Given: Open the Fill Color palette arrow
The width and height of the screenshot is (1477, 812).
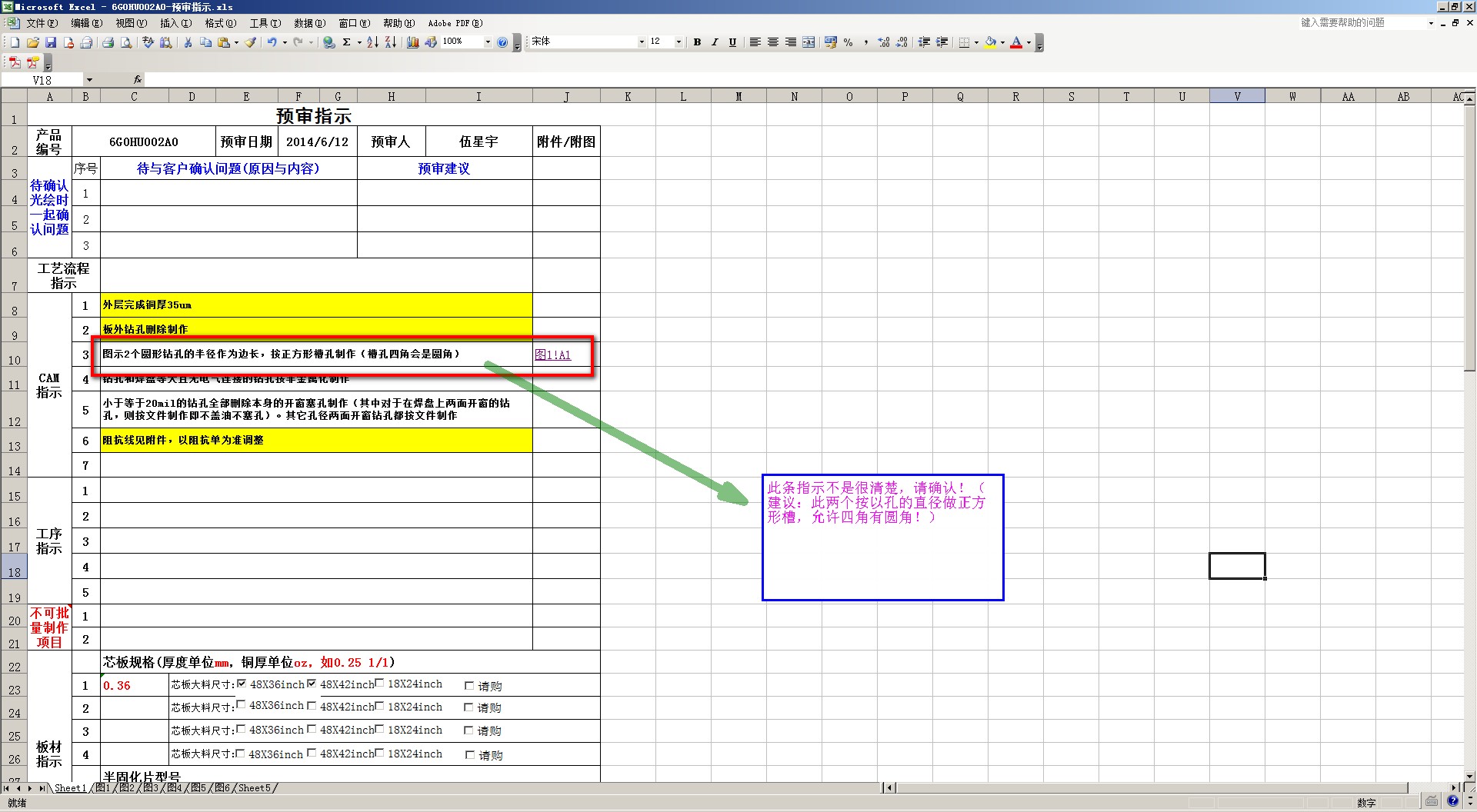Looking at the screenshot, I should (x=1002, y=42).
